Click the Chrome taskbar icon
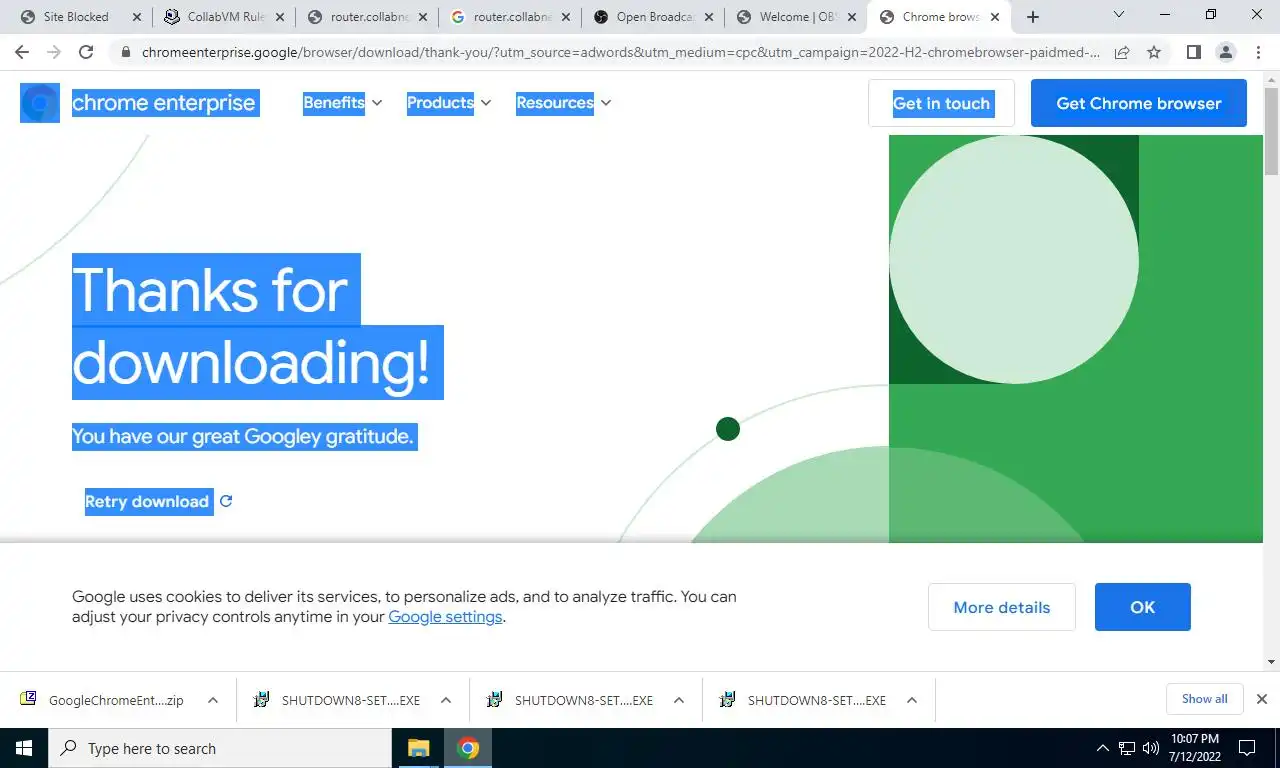This screenshot has height=768, width=1280. click(x=468, y=748)
